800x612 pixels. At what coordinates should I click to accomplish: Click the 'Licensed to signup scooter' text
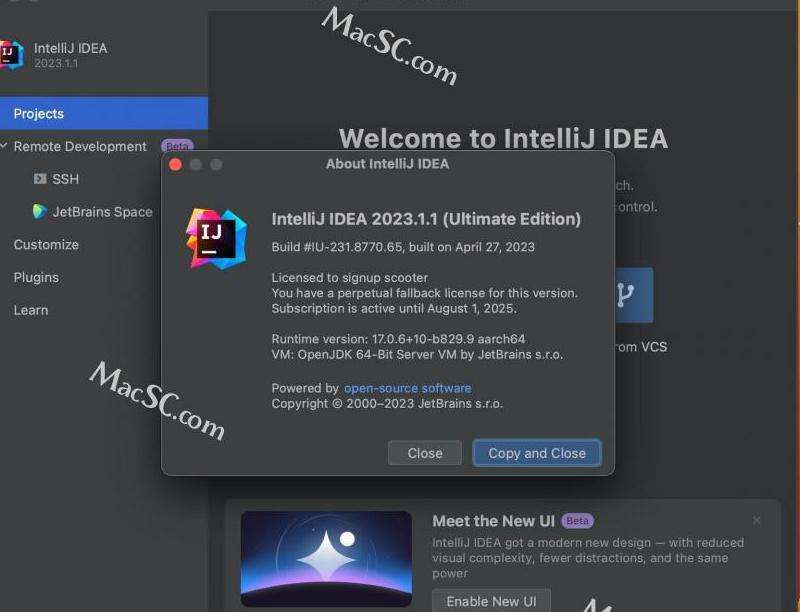[x=349, y=277]
